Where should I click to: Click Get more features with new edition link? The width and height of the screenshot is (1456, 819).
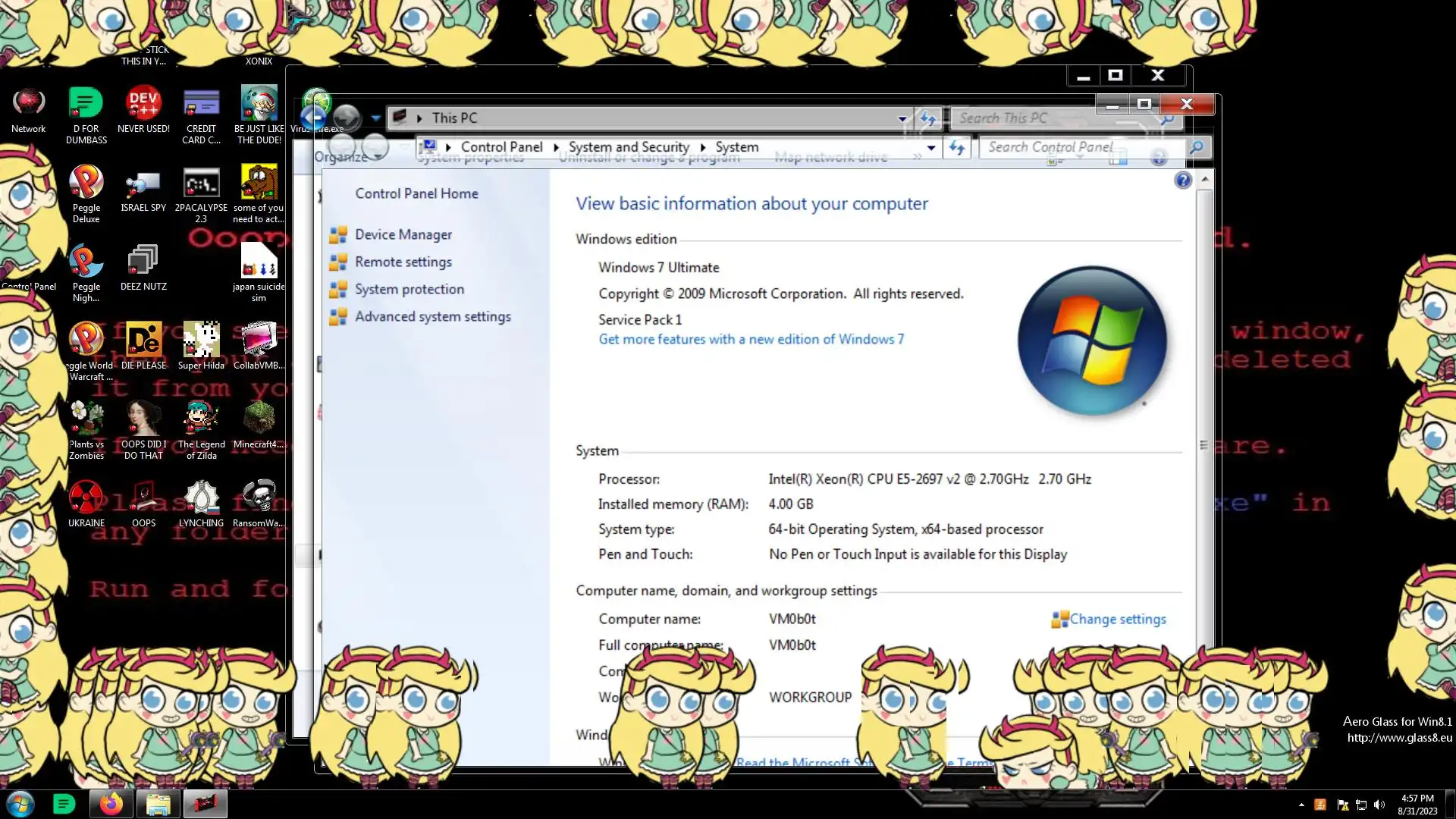click(x=751, y=340)
